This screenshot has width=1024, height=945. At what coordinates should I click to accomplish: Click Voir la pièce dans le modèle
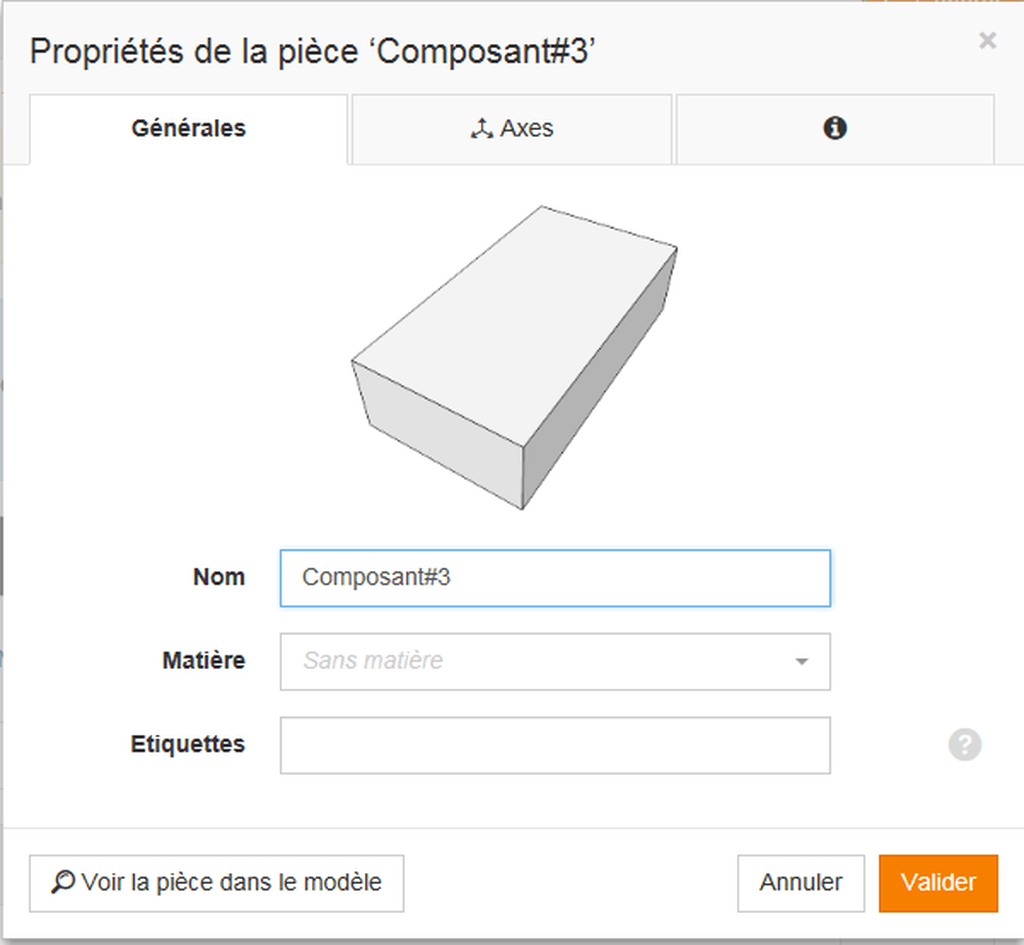click(x=216, y=883)
